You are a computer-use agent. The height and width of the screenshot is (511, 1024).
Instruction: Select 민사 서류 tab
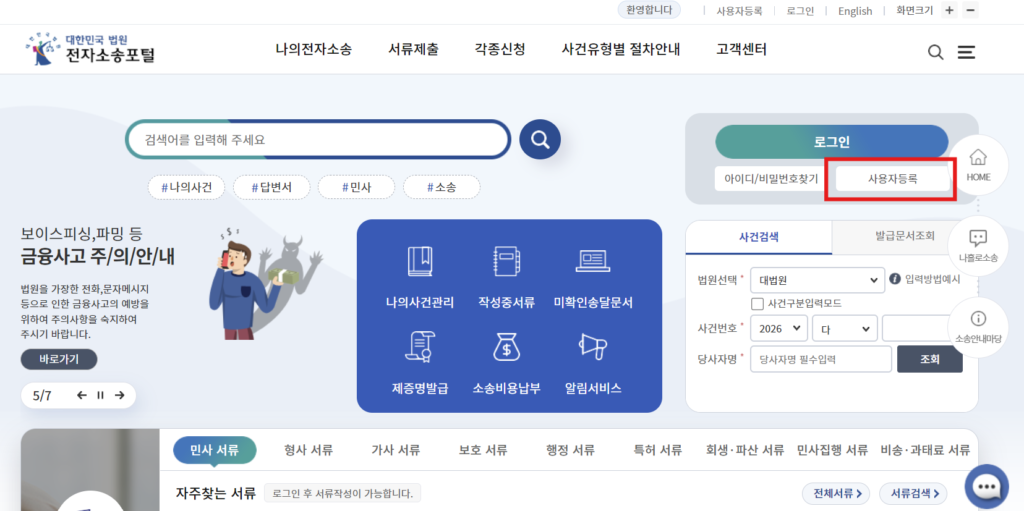coord(215,450)
